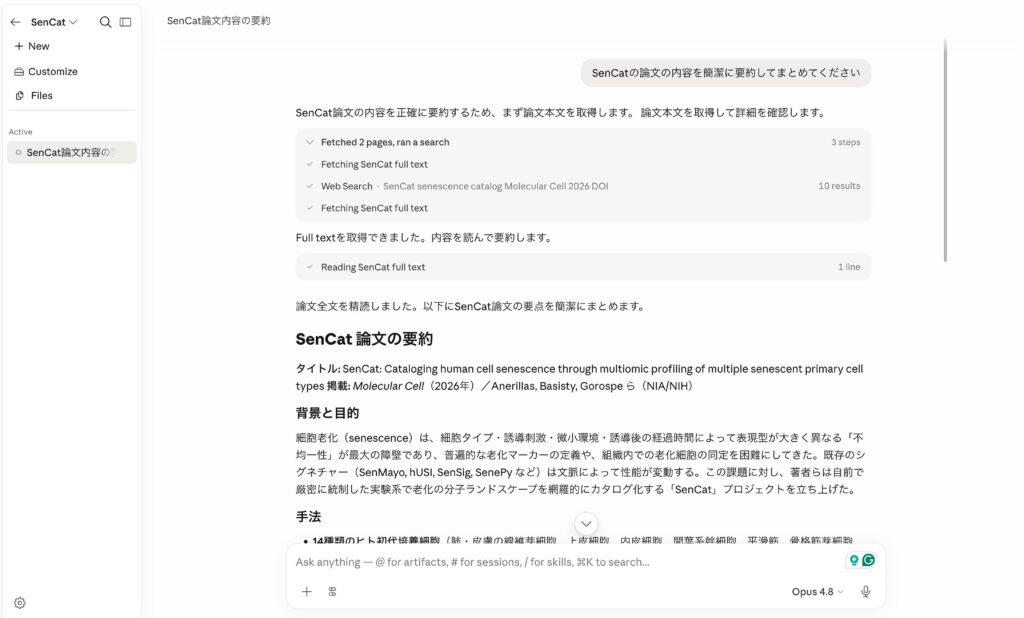Select the SenCat論文内容の active session

pos(72,152)
